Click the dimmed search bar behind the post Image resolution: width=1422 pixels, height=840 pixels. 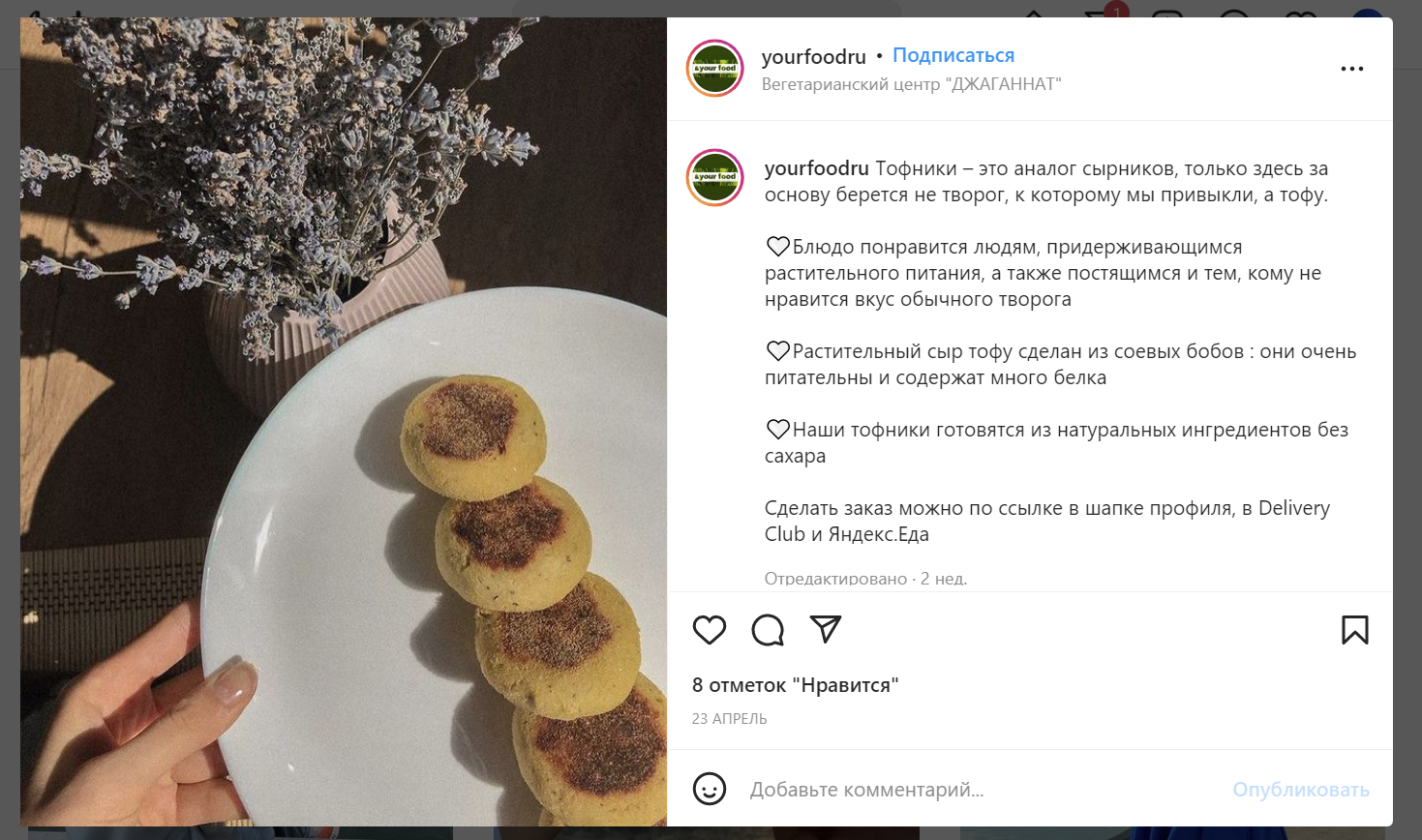click(707, 8)
